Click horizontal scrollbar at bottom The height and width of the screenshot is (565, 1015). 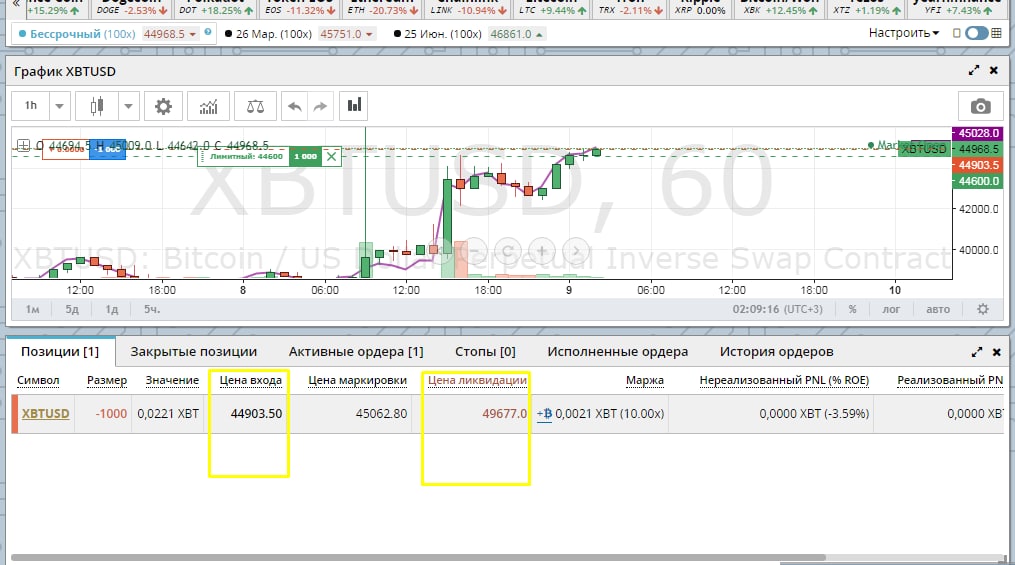pyautogui.click(x=418, y=557)
